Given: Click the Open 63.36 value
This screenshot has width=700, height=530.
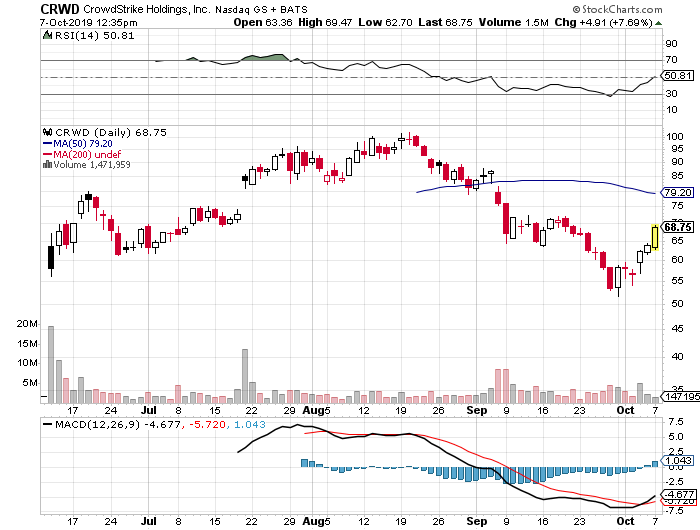Looking at the screenshot, I should tap(263, 22).
